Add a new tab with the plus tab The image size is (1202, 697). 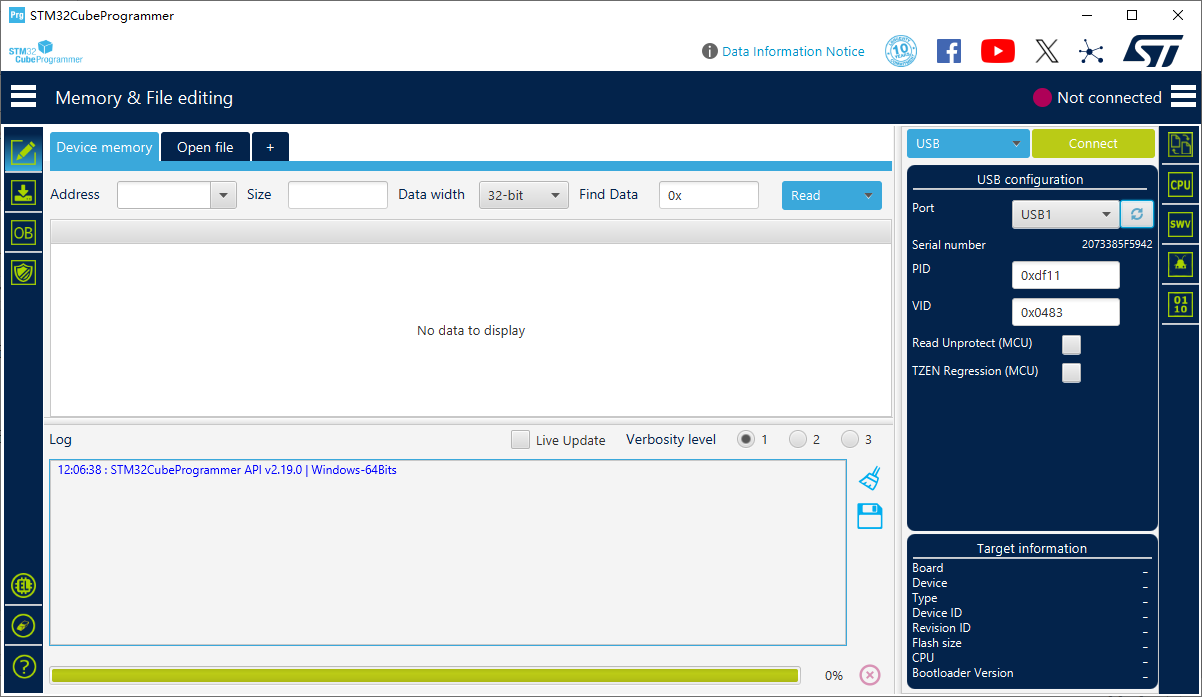(270, 147)
